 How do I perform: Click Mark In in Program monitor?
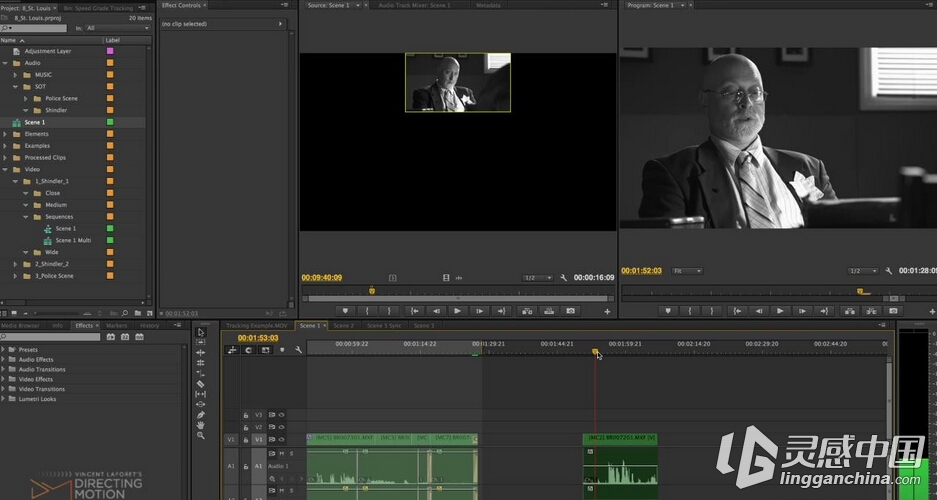click(x=689, y=311)
